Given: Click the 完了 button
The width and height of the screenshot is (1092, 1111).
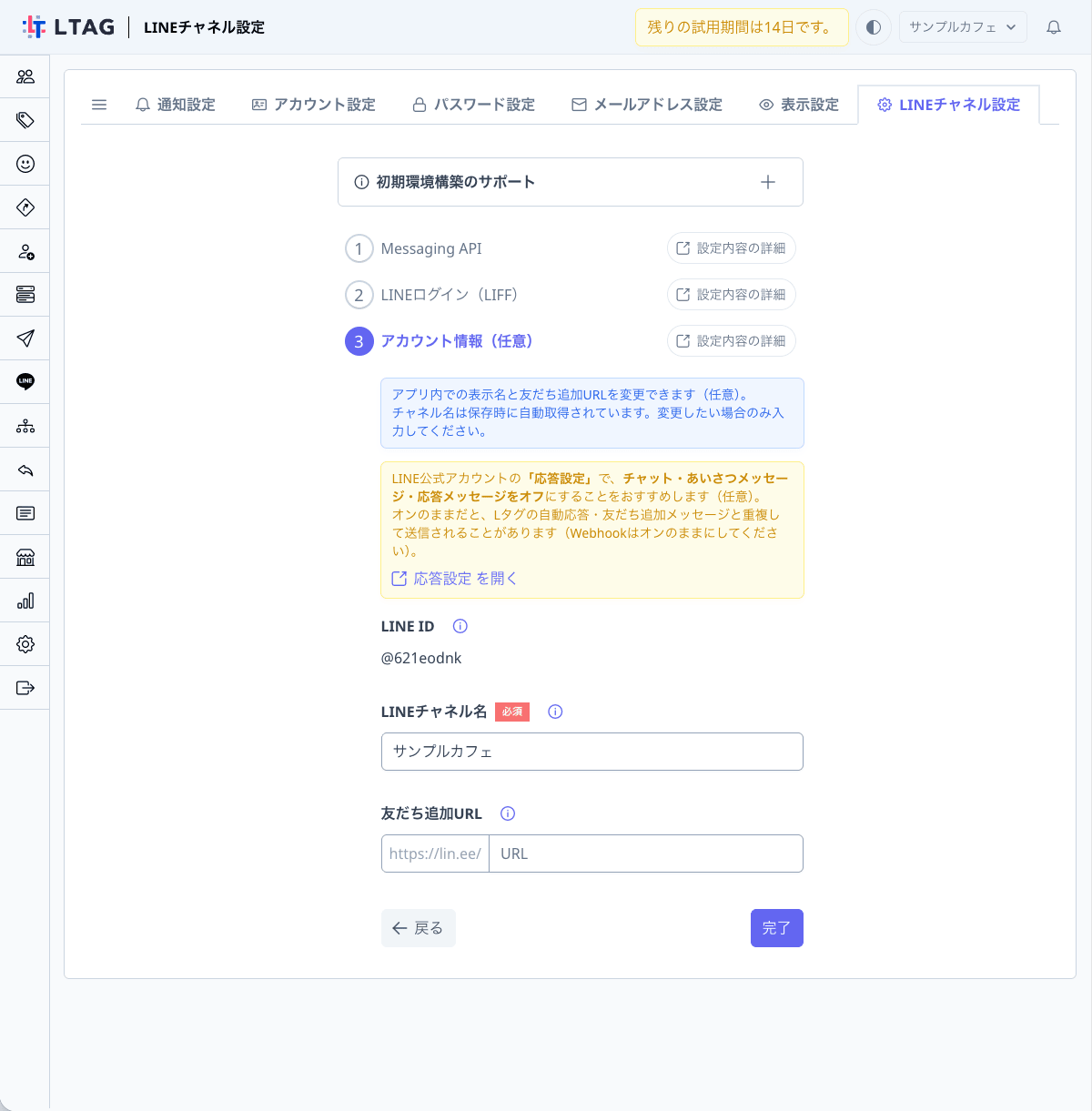Looking at the screenshot, I should (x=777, y=928).
